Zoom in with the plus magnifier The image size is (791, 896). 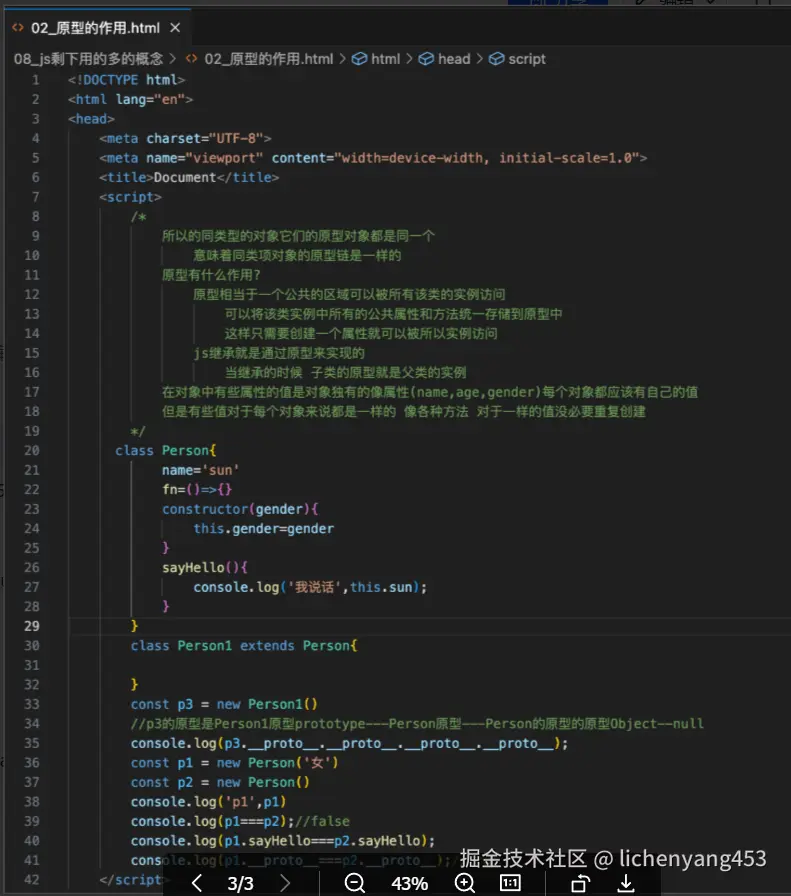click(465, 883)
